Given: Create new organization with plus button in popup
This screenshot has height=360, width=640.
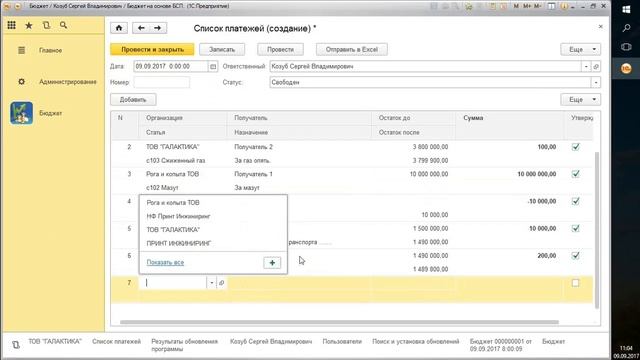Looking at the screenshot, I should click(272, 263).
